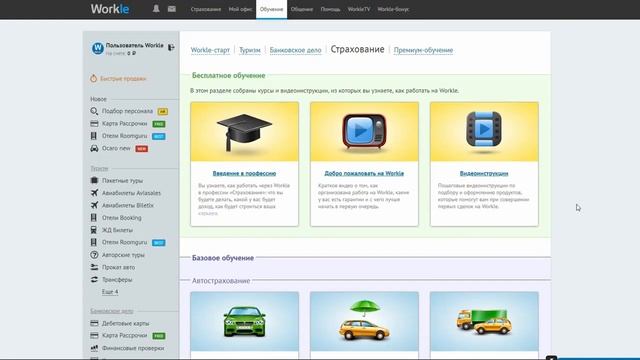
Task: Open Авиабилеты Biletix sidebar link
Action: tap(128, 205)
